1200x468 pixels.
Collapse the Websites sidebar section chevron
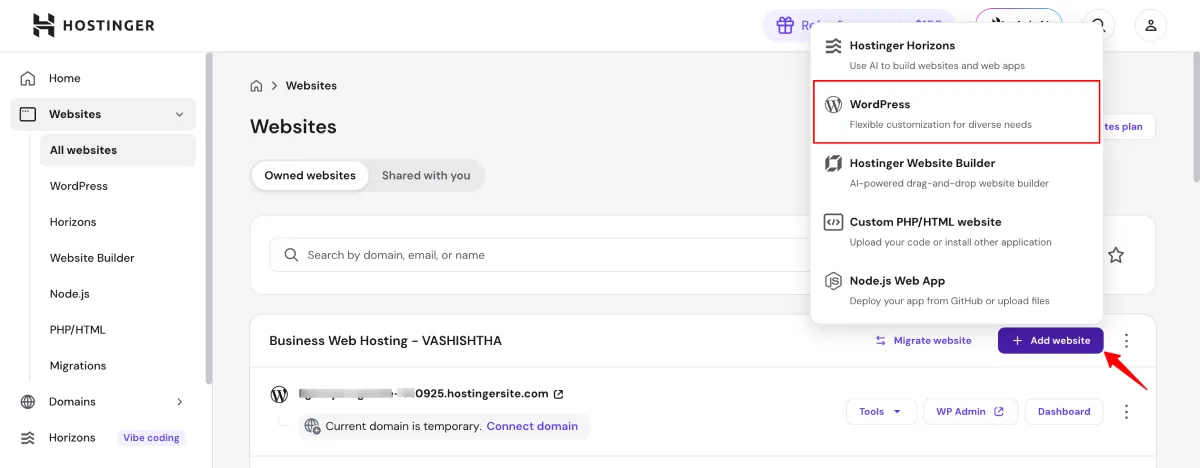click(180, 114)
